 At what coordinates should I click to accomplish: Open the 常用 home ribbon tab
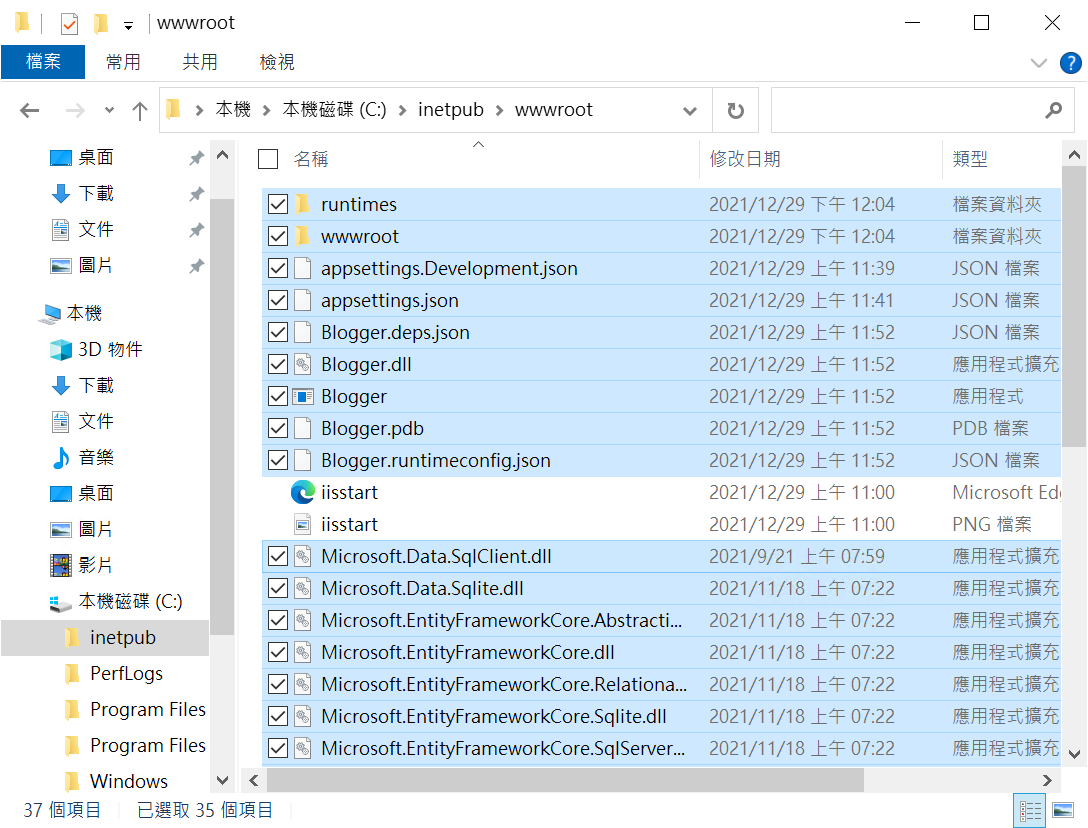click(x=123, y=62)
